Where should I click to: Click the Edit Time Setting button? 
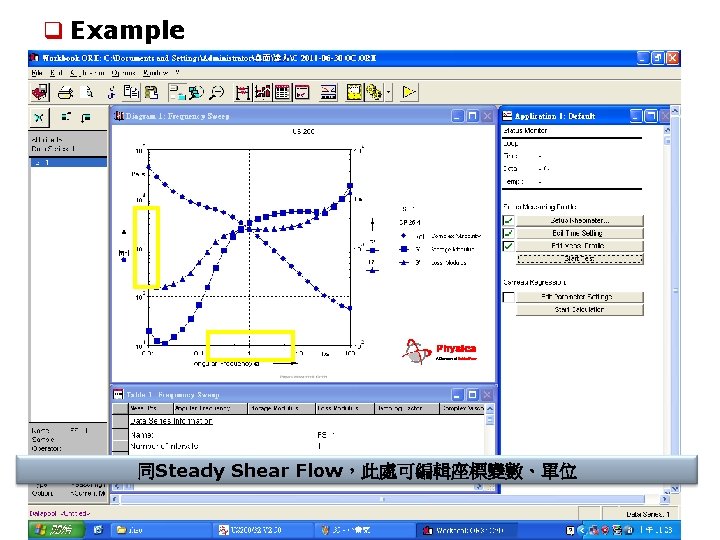(x=579, y=233)
